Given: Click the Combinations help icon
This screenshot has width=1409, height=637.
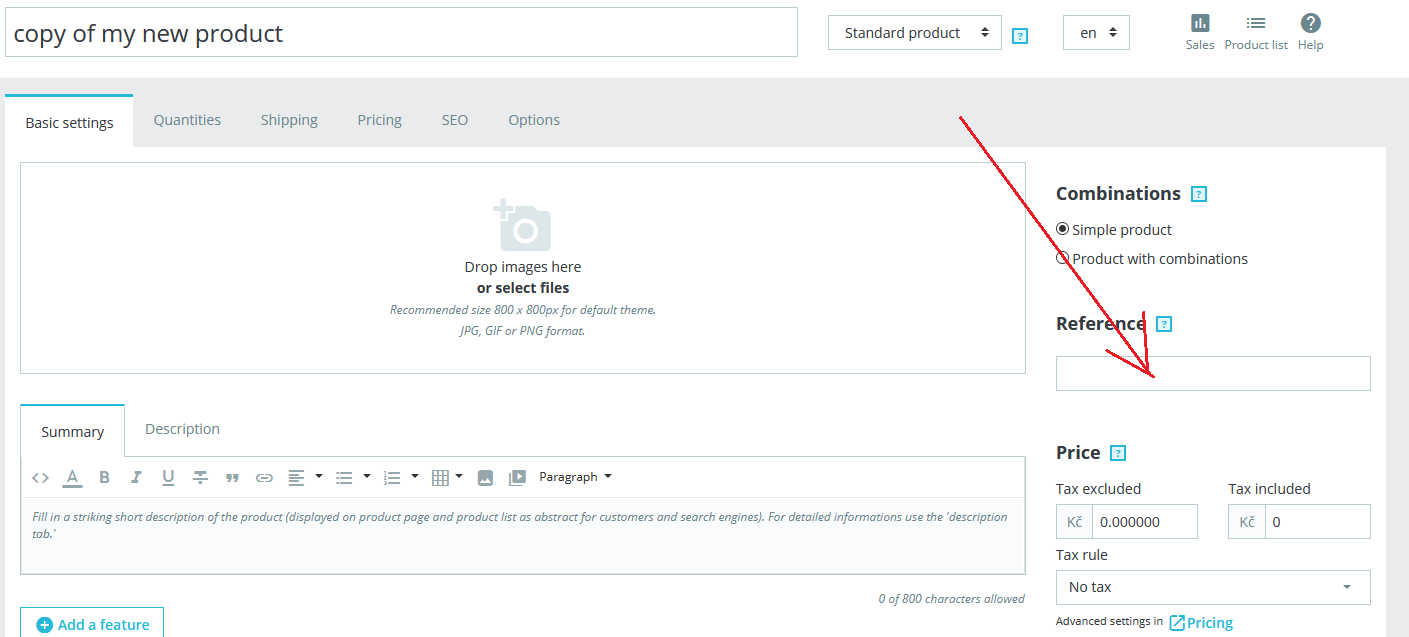Looking at the screenshot, I should (x=1200, y=194).
